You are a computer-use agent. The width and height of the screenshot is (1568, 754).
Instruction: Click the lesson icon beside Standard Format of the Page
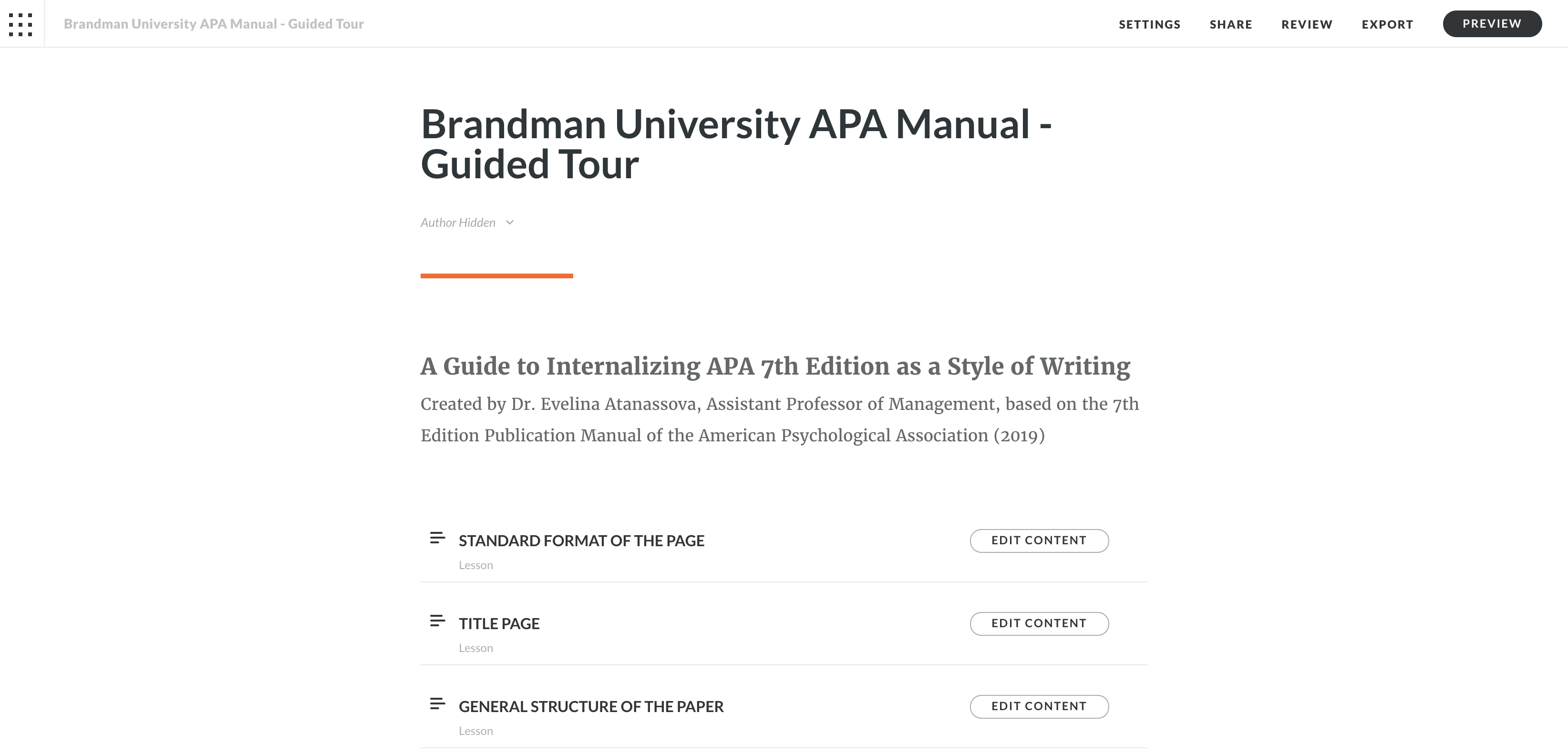tap(437, 538)
